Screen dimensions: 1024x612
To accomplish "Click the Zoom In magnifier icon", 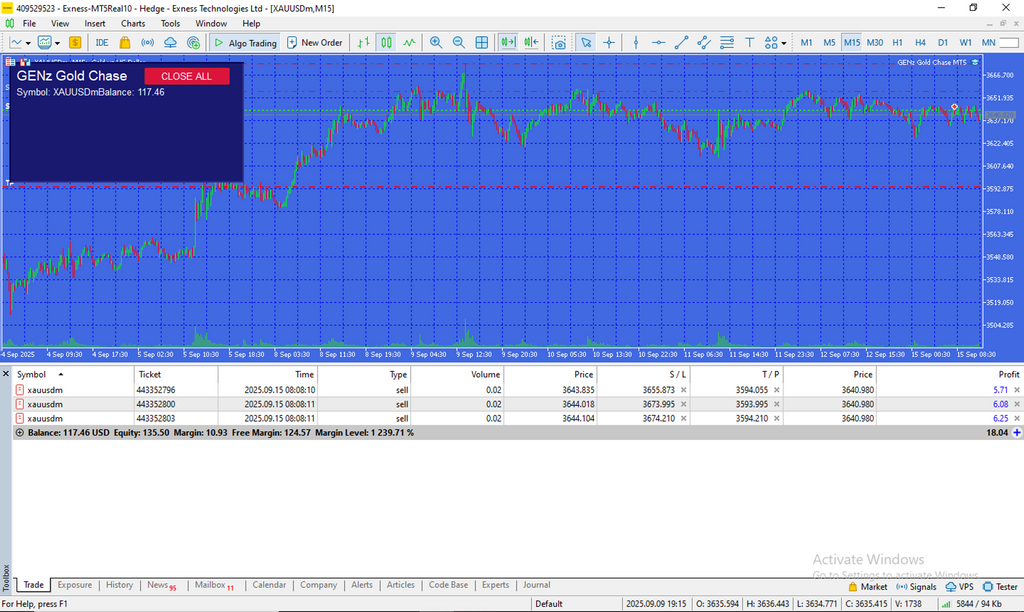I will pyautogui.click(x=436, y=43).
